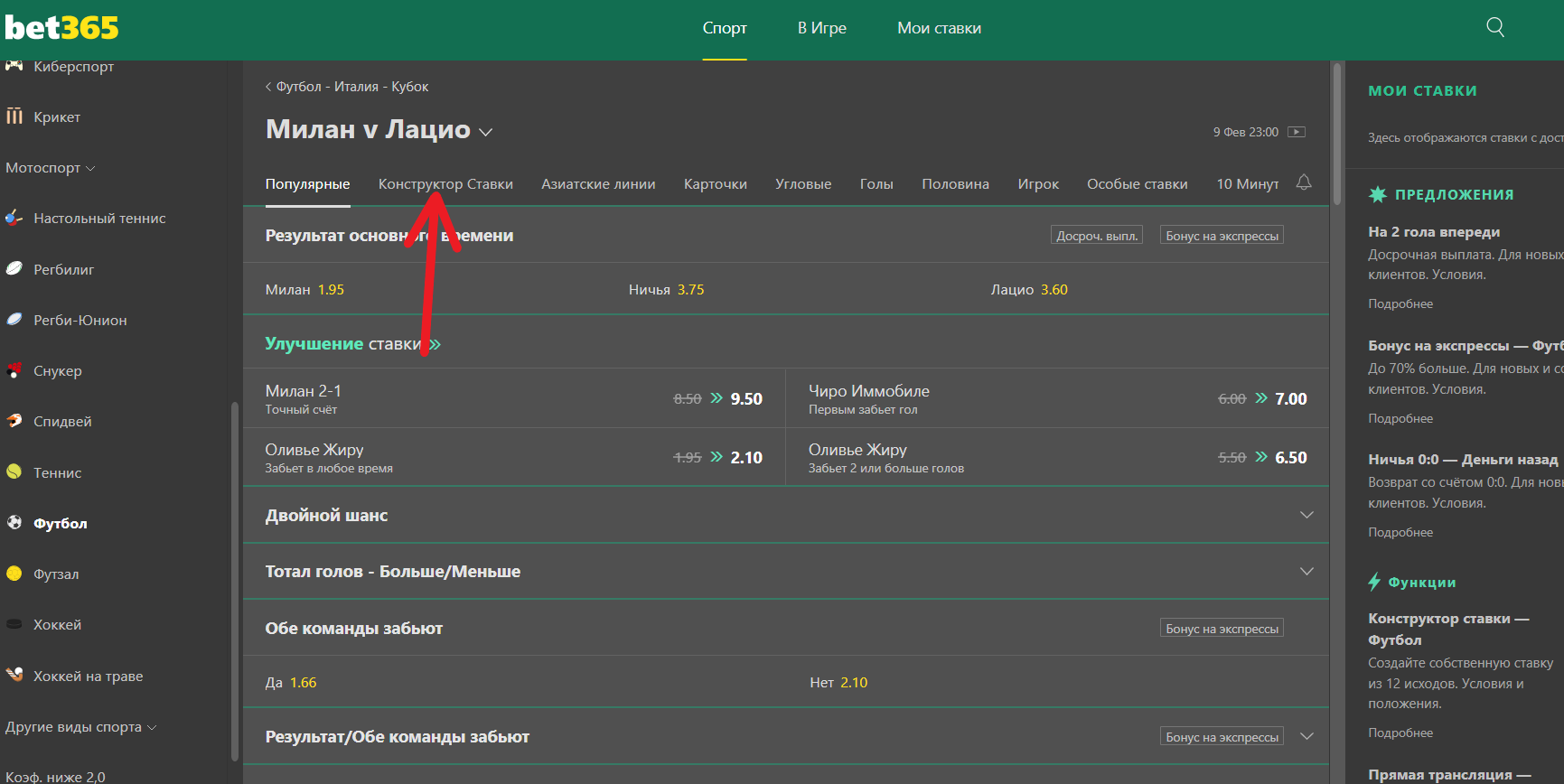Click the main content vertical scrollbar

click(1336, 135)
